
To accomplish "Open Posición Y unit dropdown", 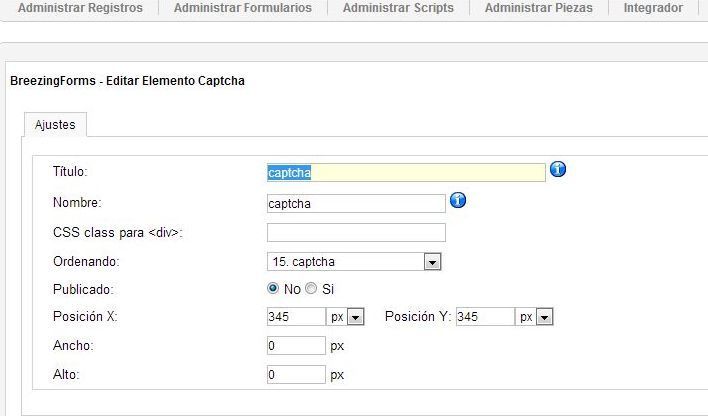I will [534, 317].
